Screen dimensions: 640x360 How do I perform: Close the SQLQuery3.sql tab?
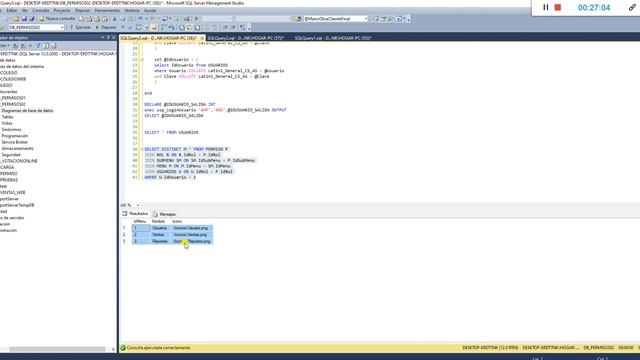pyautogui.click(x=202, y=38)
